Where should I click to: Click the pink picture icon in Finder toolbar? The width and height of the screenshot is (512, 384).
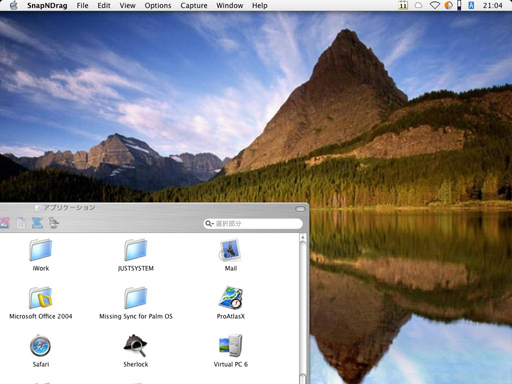tap(5, 223)
